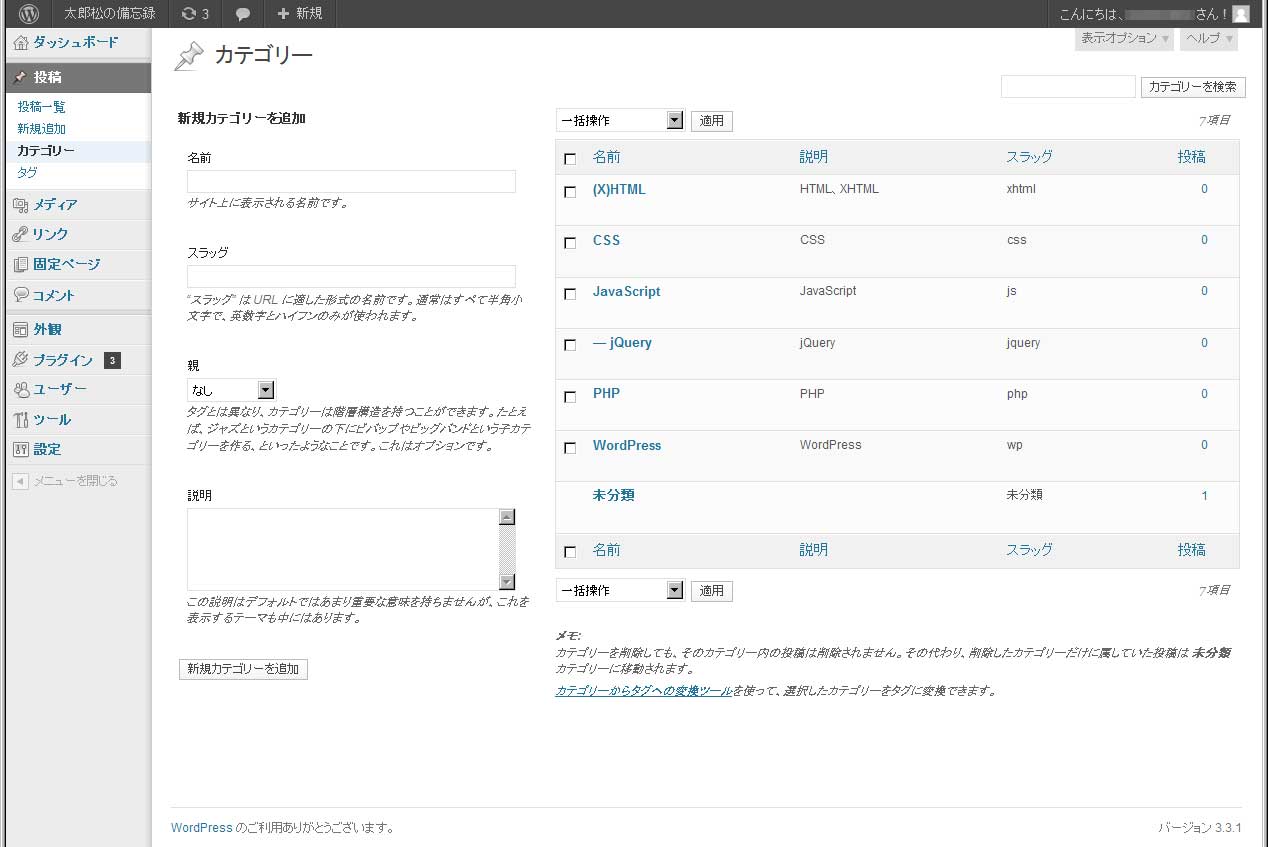Open カテゴリーからタグへの変換ツール link

tap(644, 690)
